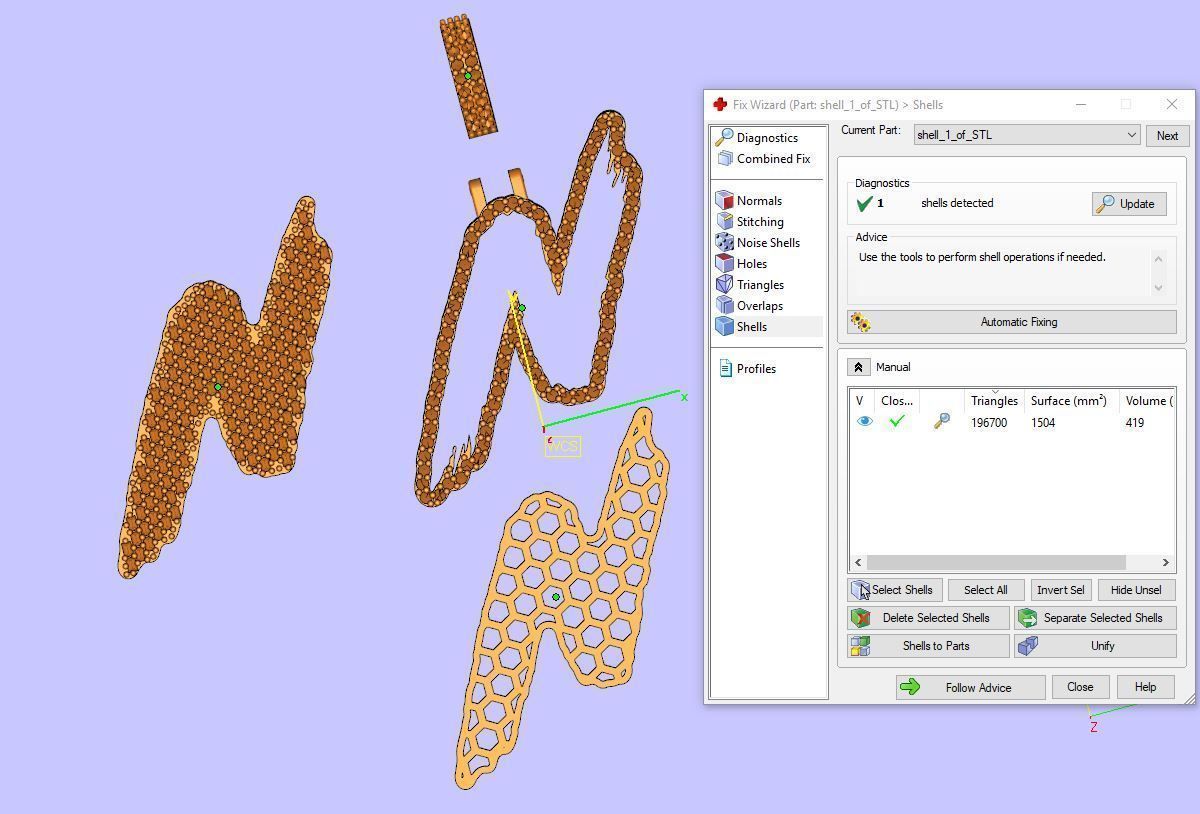Select the 419 volume value cell
The height and width of the screenshot is (814, 1200).
tap(1134, 423)
